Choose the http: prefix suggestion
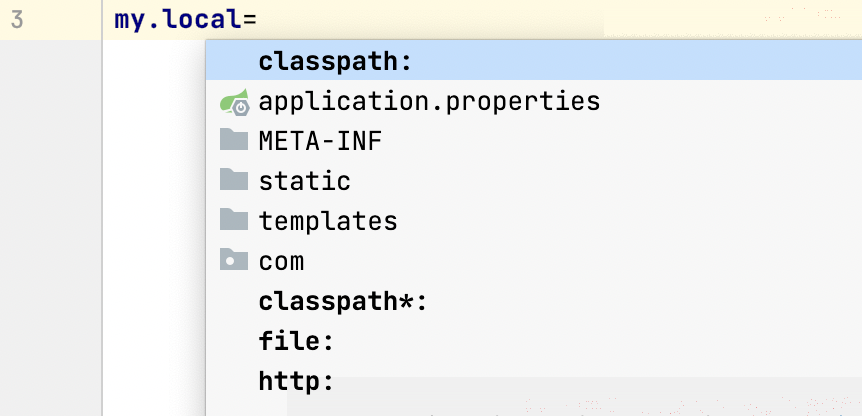This screenshot has width=862, height=416. [534, 381]
